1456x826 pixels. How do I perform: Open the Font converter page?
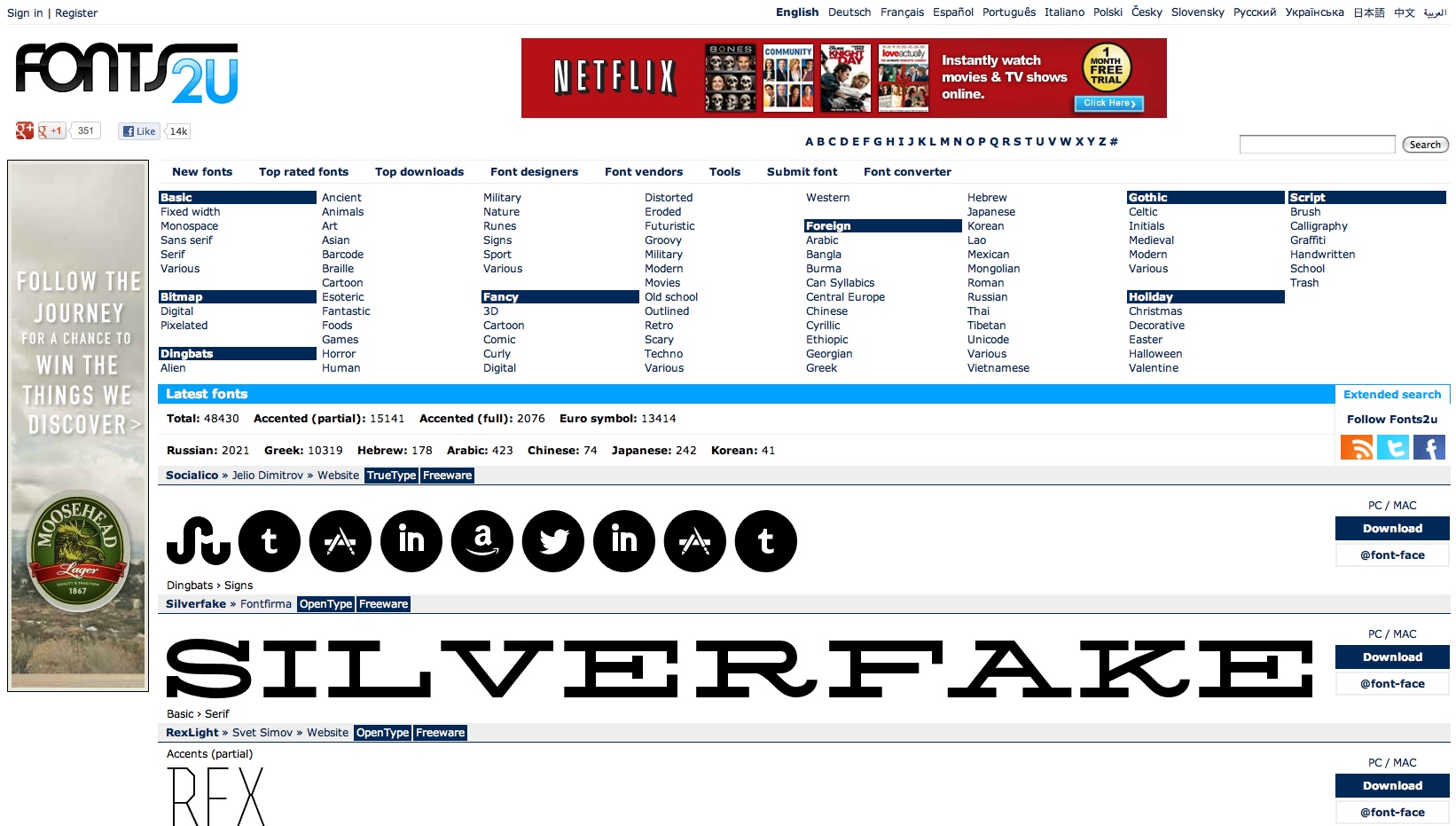tap(906, 171)
